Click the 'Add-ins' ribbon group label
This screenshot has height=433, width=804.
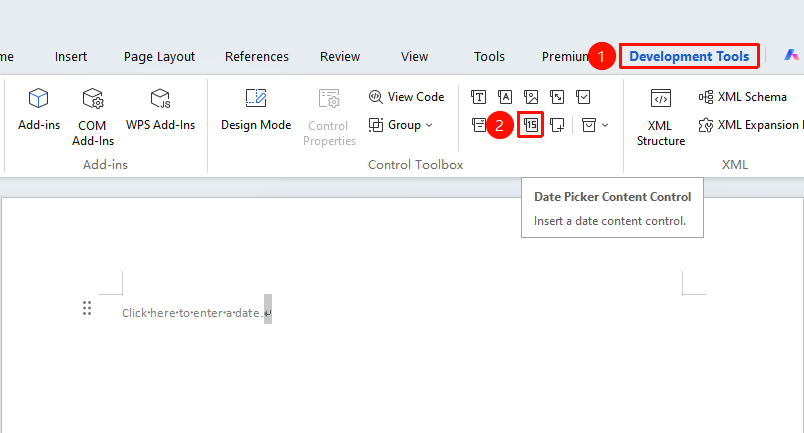point(105,165)
